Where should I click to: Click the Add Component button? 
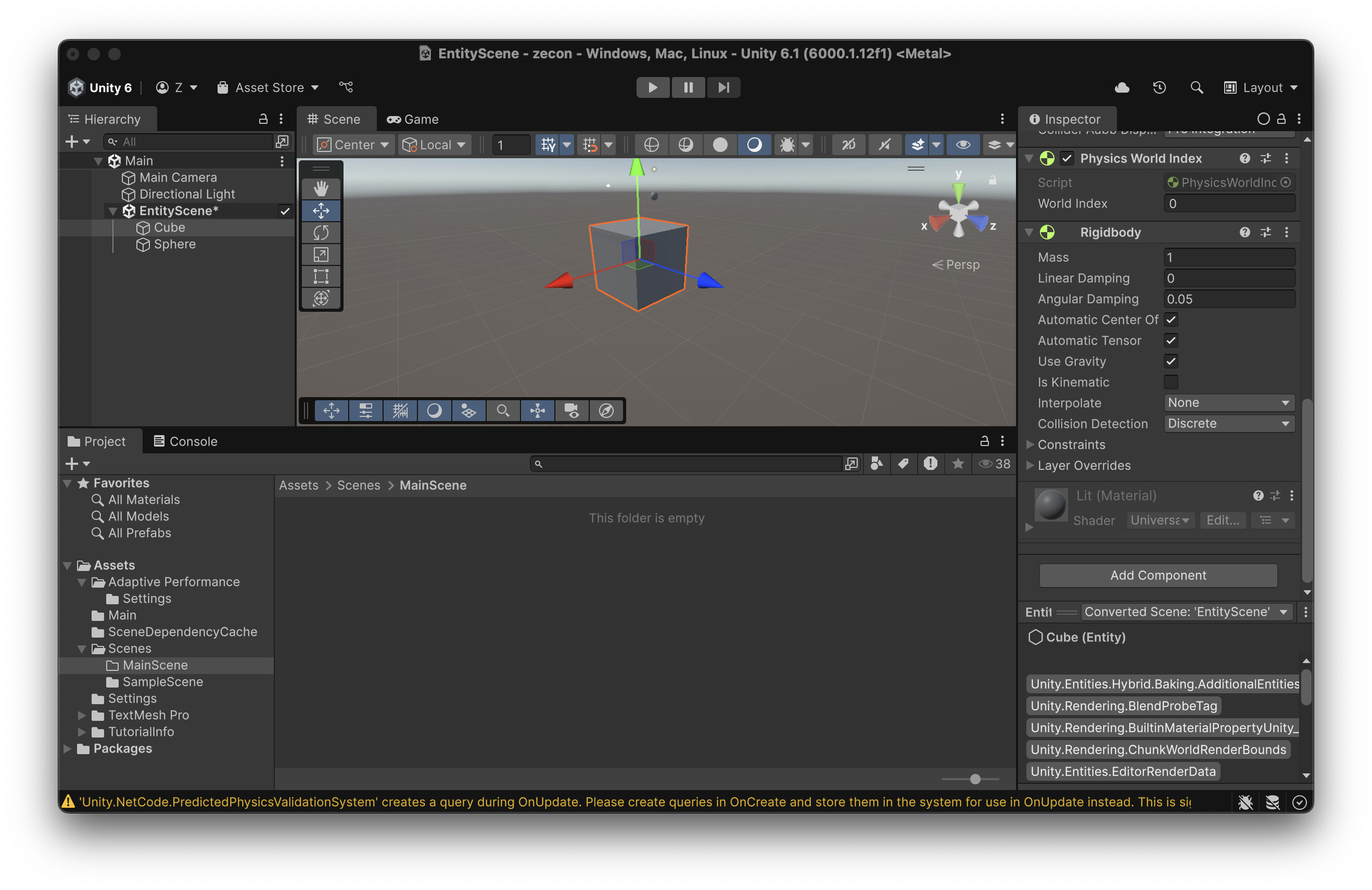[x=1158, y=575]
